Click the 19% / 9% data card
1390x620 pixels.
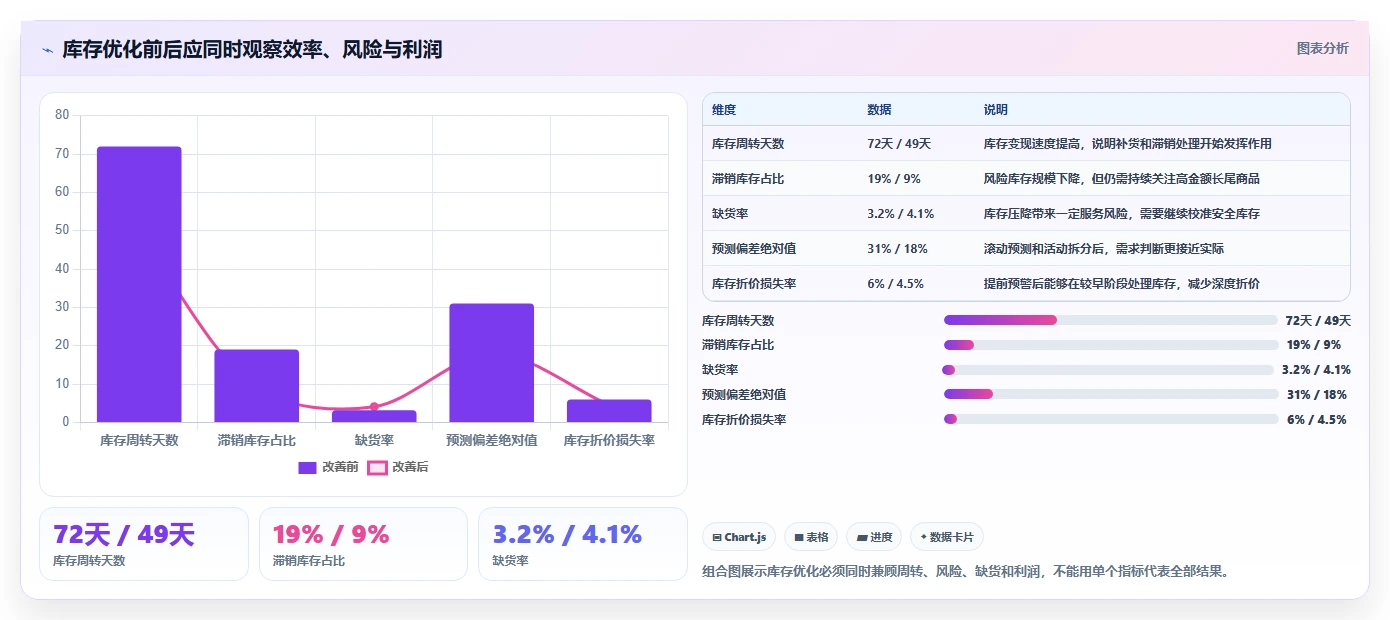(x=363, y=544)
